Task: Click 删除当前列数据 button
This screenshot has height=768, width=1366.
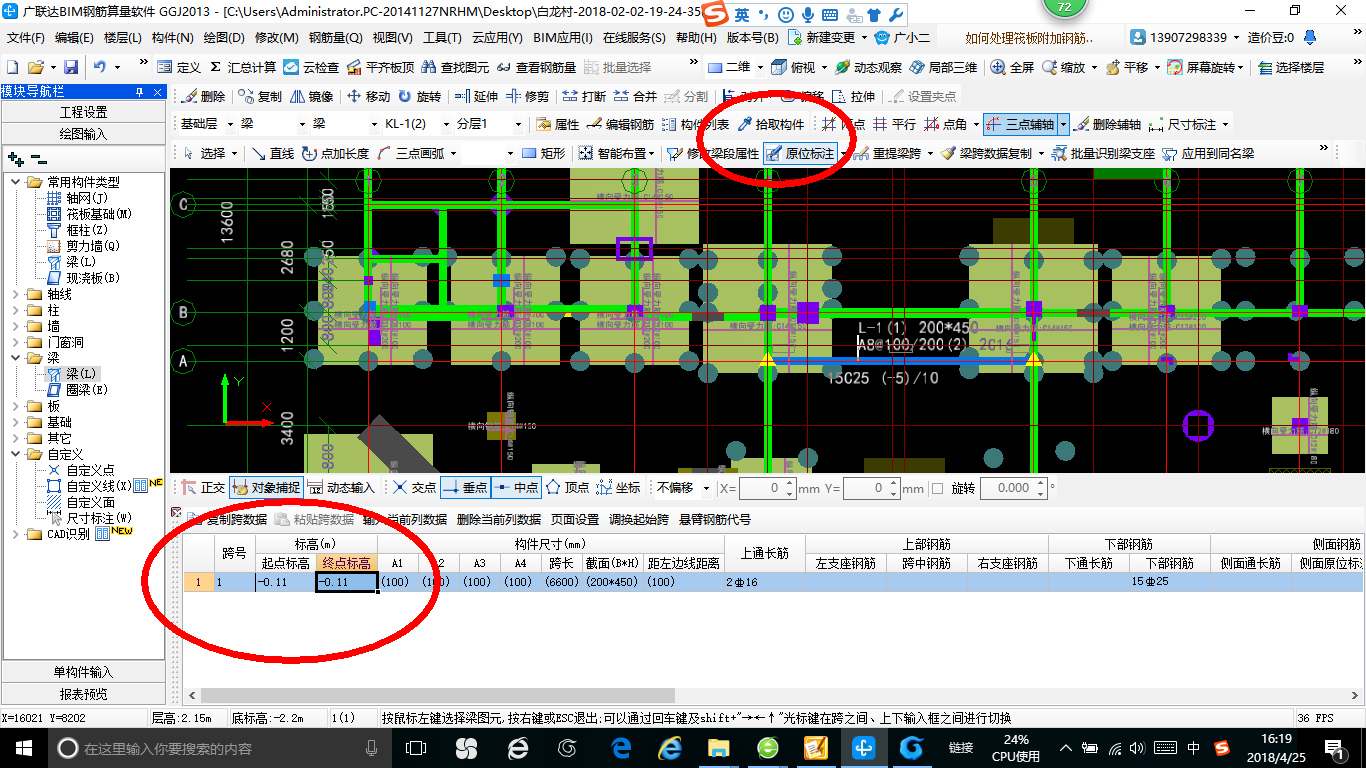Action: click(499, 519)
